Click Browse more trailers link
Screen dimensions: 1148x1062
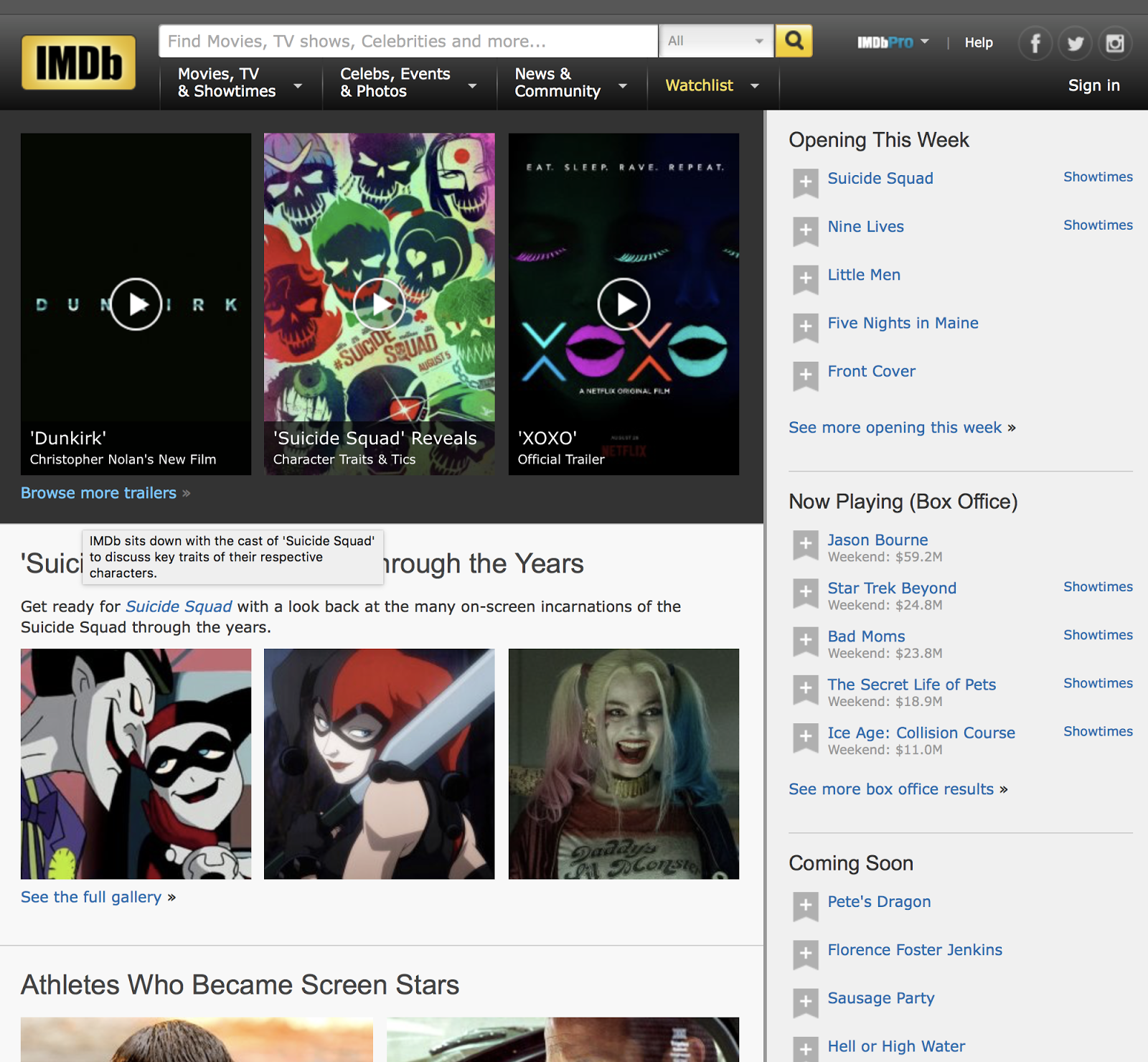click(x=98, y=493)
